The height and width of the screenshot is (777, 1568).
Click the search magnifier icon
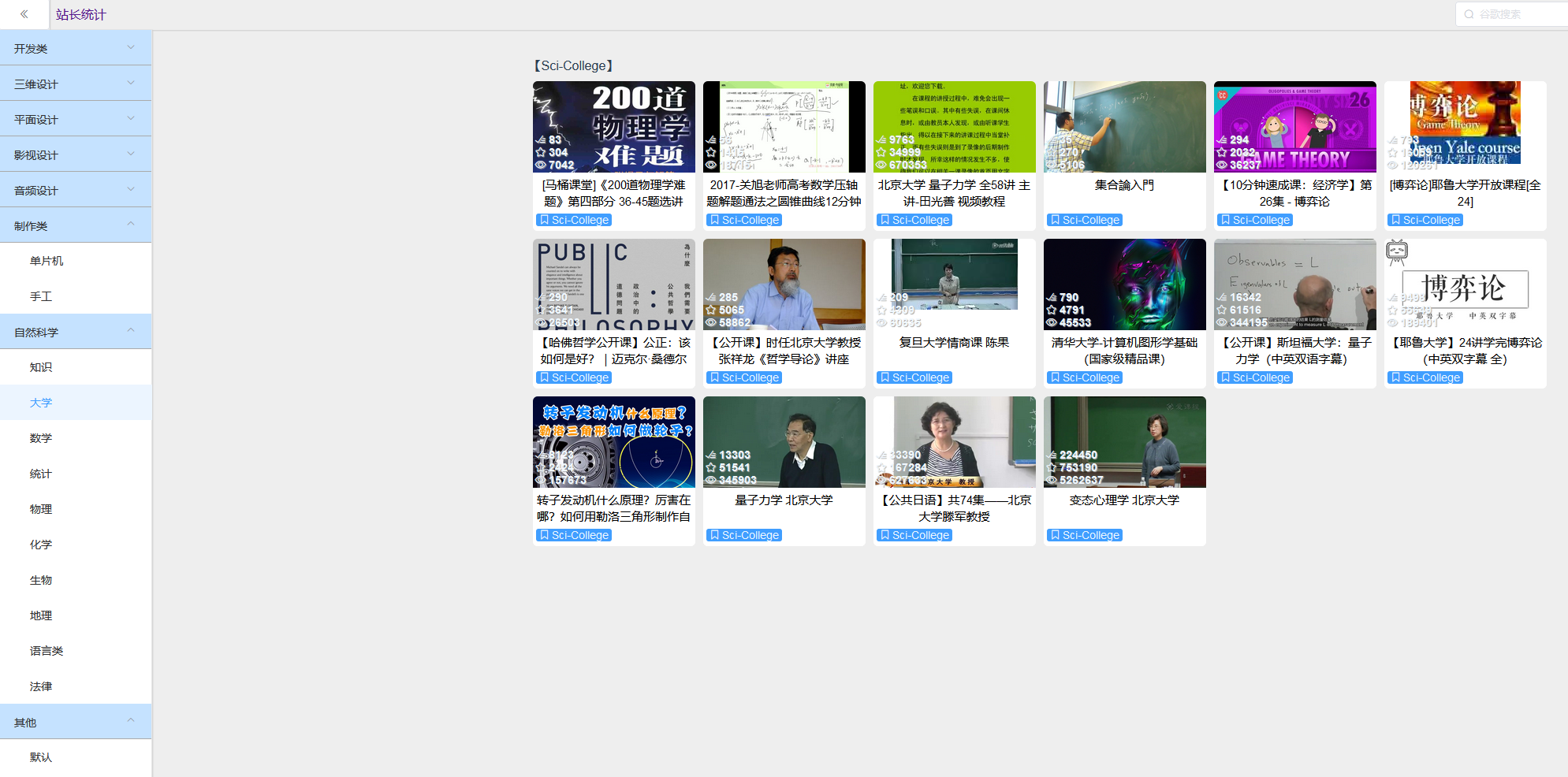point(1469,14)
